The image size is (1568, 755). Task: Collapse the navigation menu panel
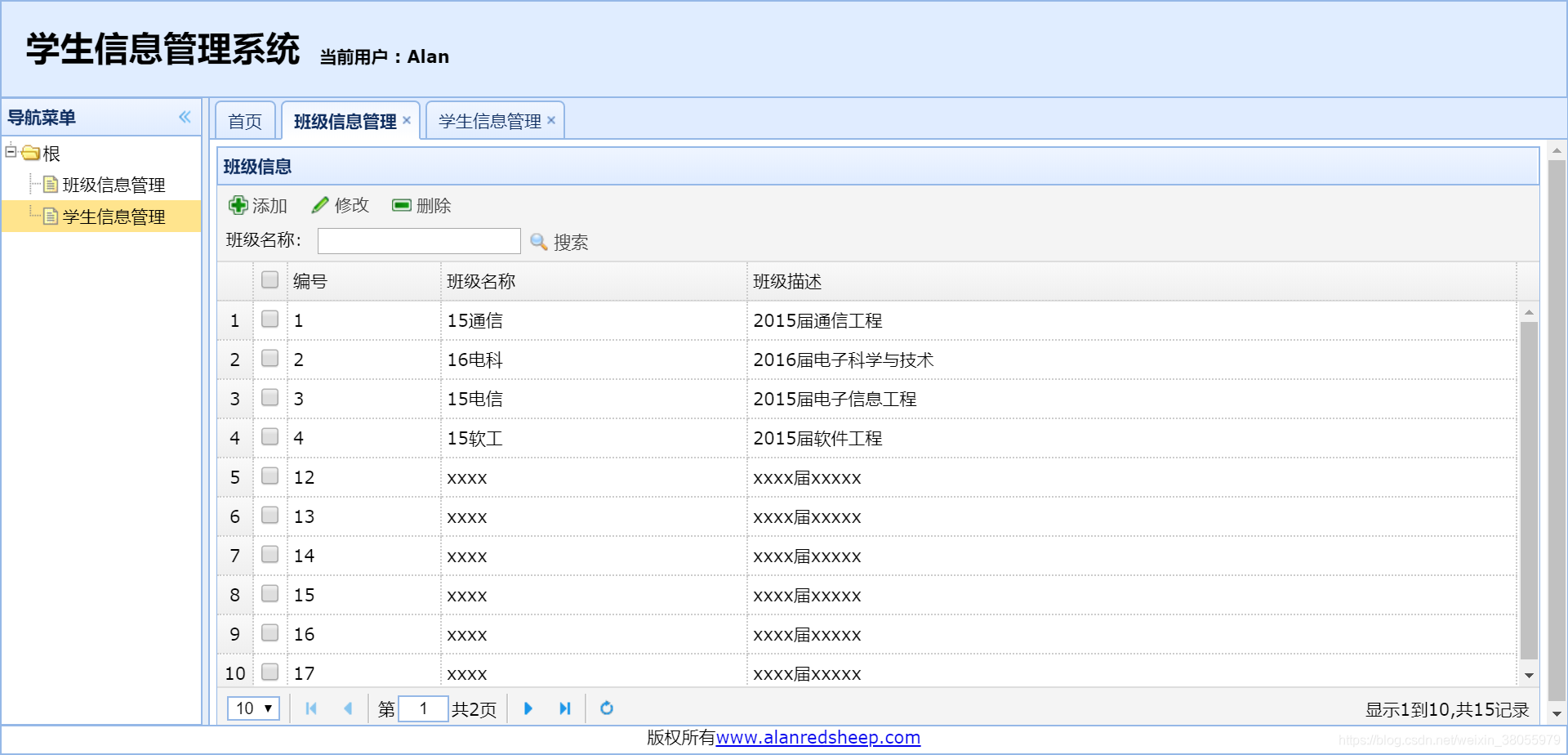pos(185,117)
